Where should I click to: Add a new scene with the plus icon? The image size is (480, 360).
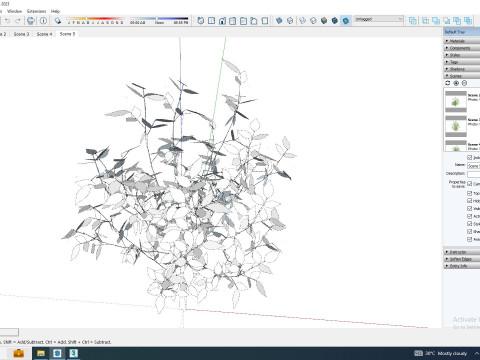click(x=456, y=83)
